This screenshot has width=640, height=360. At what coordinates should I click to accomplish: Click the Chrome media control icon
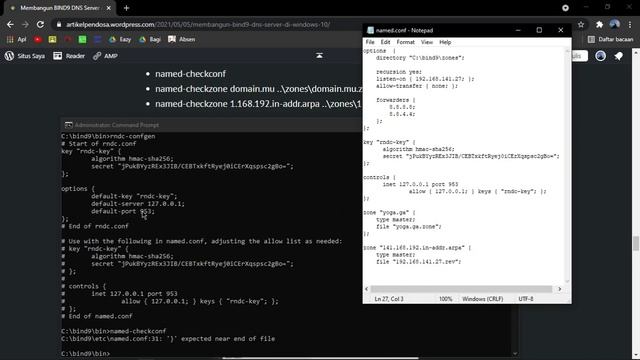point(565,8)
